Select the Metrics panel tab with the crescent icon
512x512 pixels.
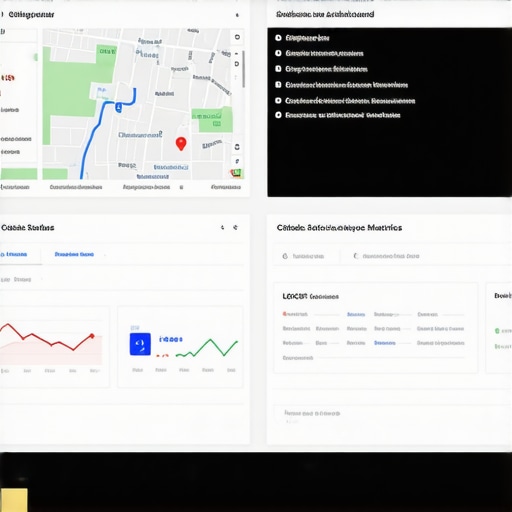click(x=386, y=256)
